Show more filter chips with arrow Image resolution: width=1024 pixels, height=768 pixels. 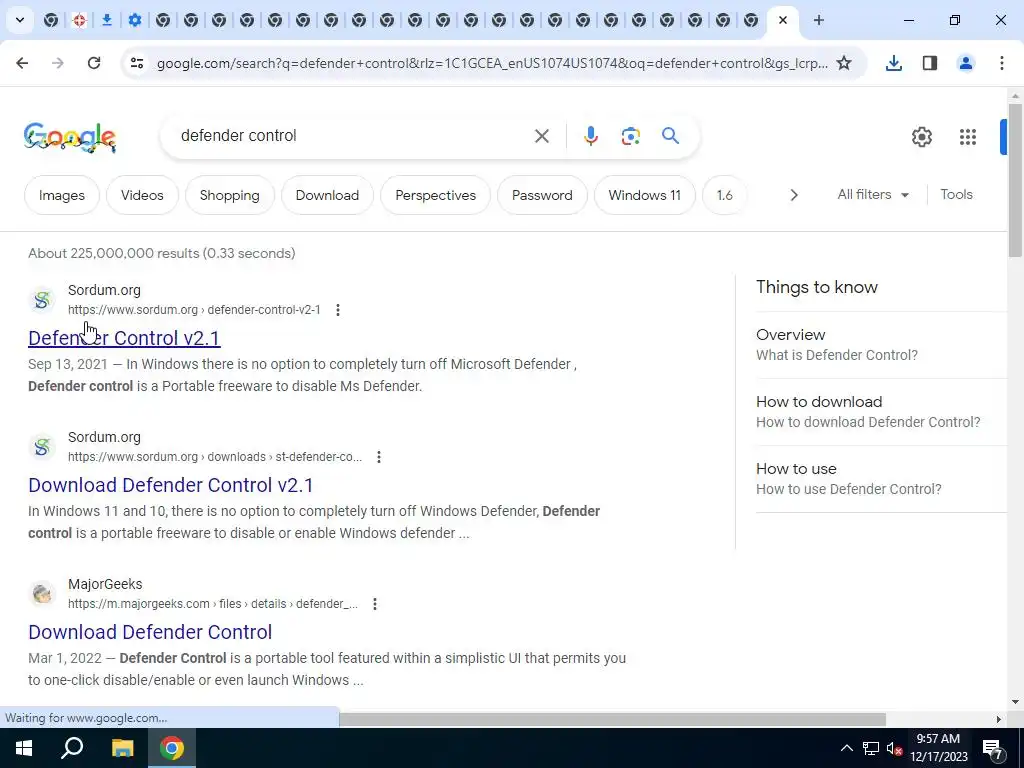pyautogui.click(x=793, y=195)
